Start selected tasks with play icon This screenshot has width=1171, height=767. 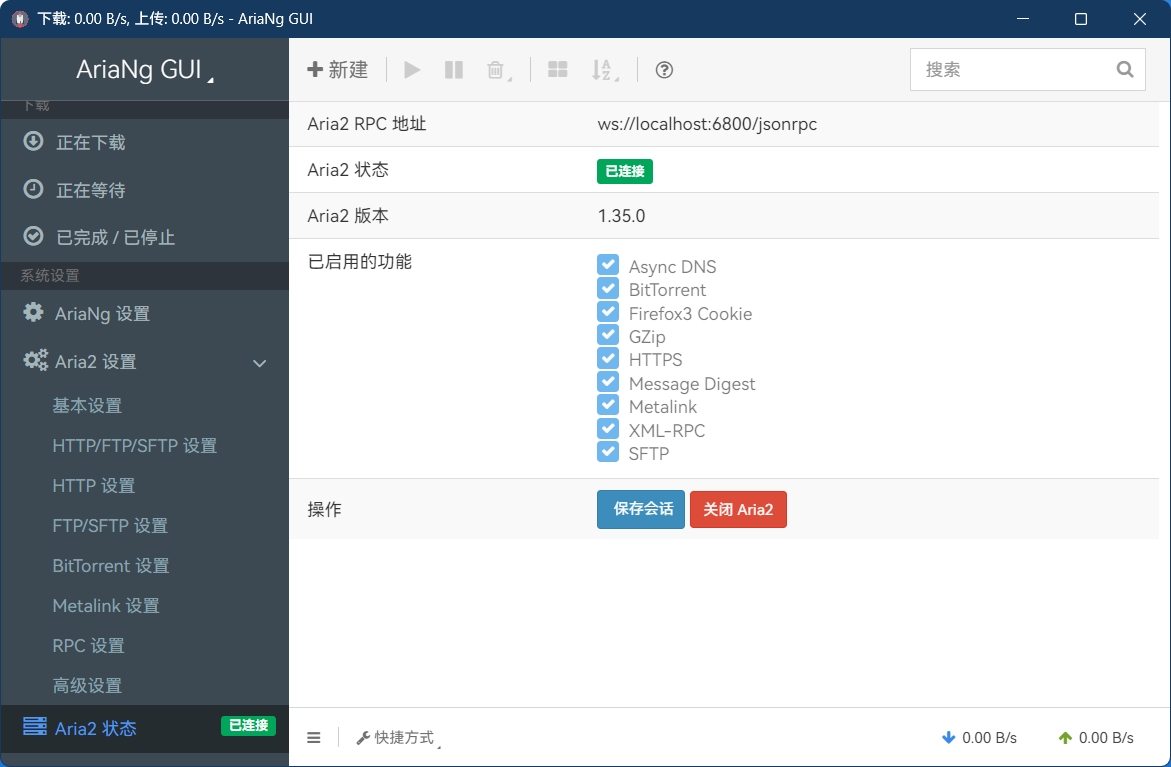(x=412, y=69)
